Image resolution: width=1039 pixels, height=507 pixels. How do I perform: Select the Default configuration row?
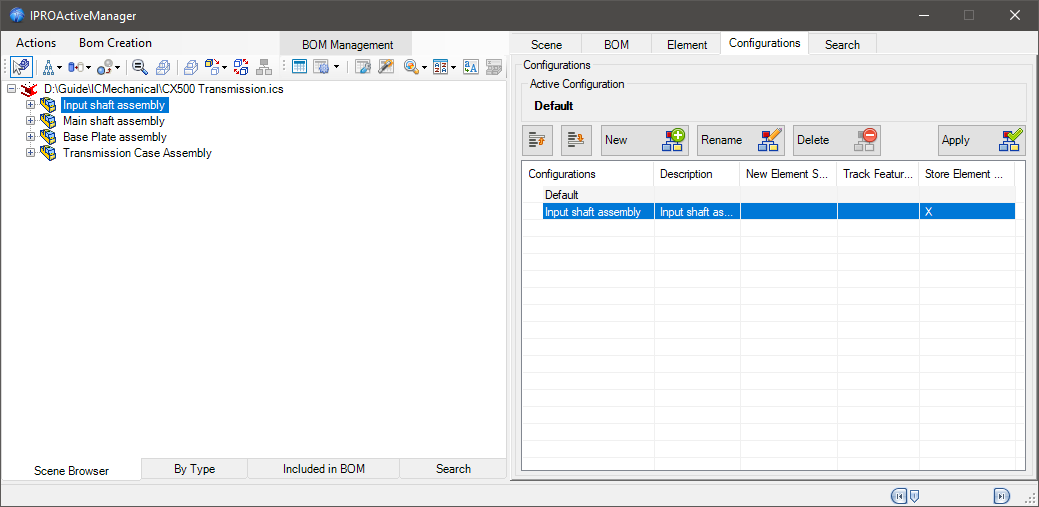(562, 195)
